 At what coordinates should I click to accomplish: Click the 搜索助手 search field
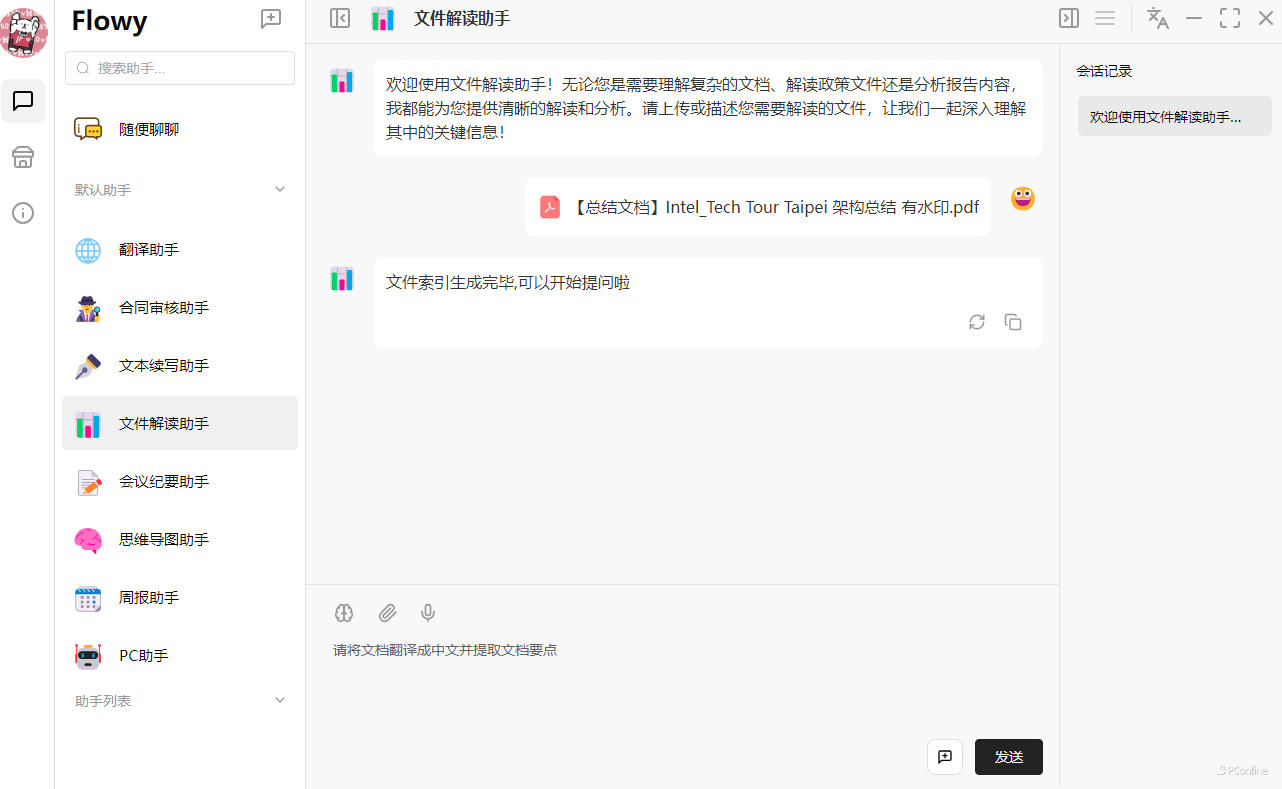pos(180,68)
